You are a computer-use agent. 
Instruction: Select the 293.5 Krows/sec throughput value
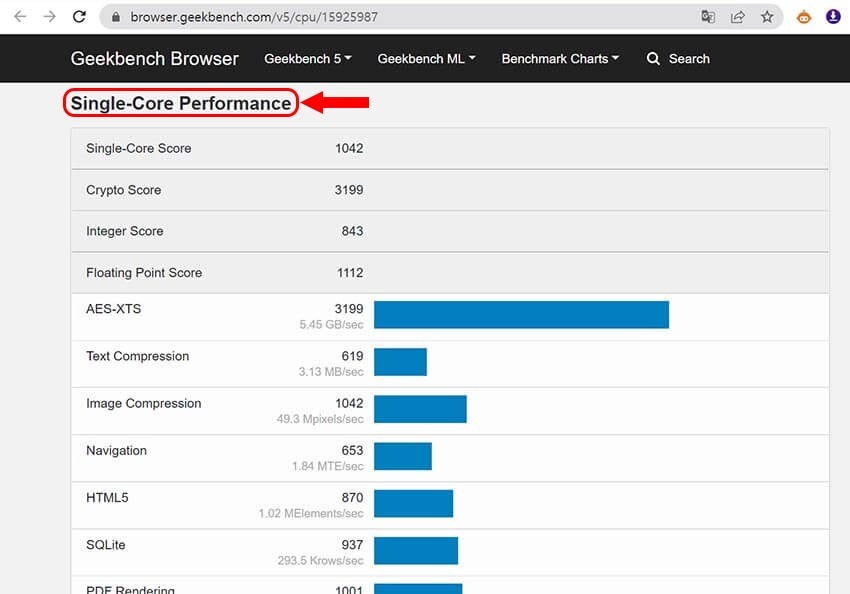(x=320, y=560)
